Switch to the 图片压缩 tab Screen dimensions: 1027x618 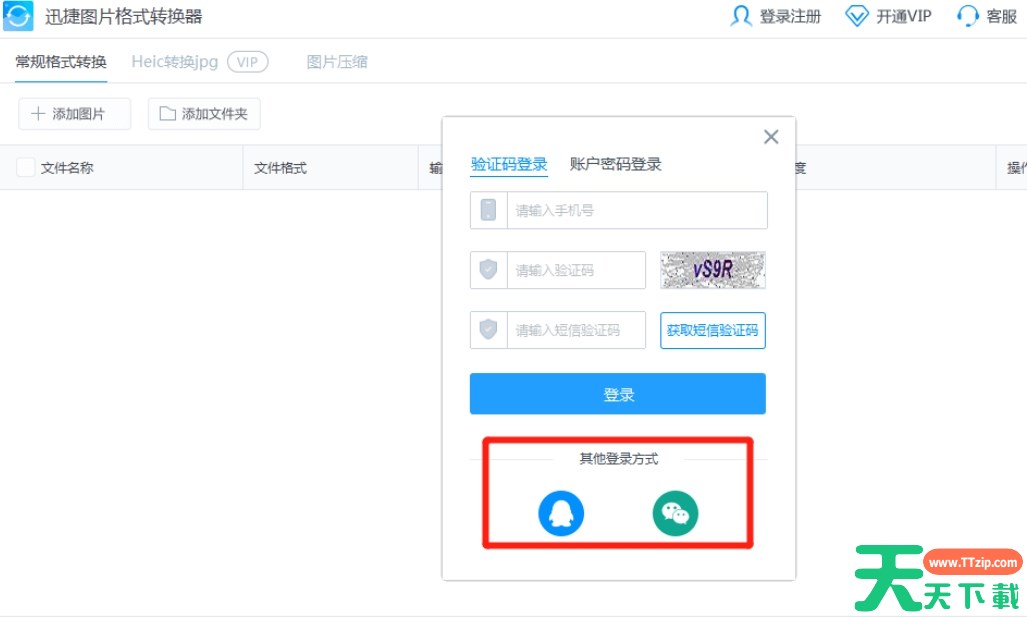tap(337, 62)
